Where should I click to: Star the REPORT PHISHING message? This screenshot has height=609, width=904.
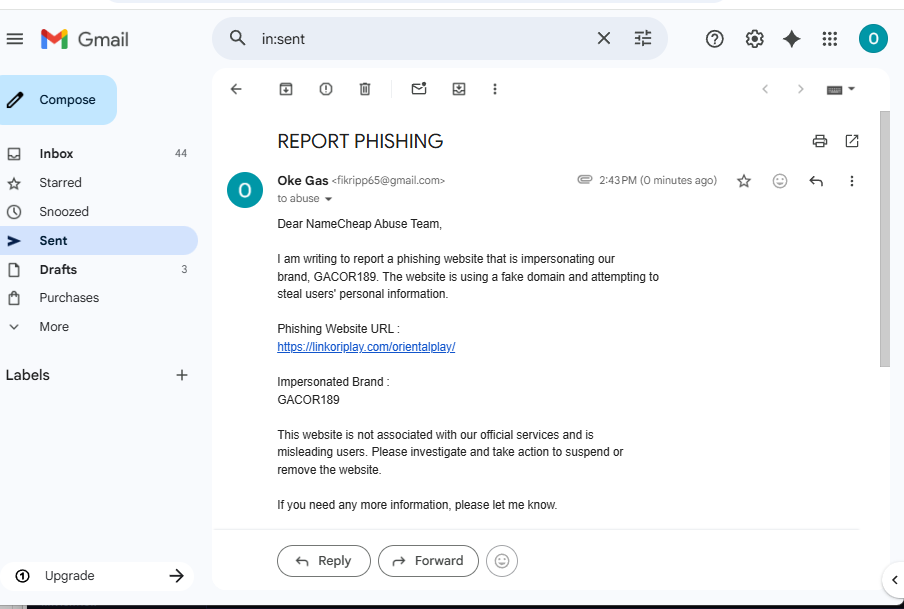[x=744, y=181]
